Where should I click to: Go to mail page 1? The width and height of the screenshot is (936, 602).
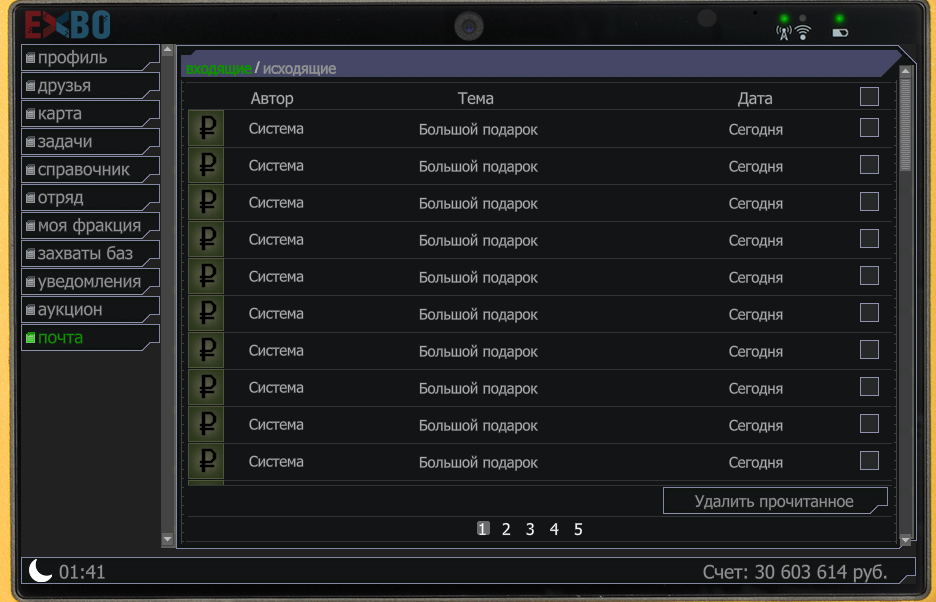pos(483,529)
